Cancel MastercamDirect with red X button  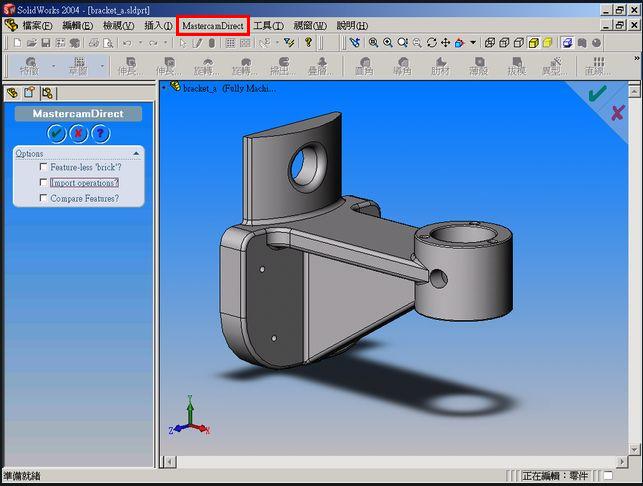[x=78, y=133]
